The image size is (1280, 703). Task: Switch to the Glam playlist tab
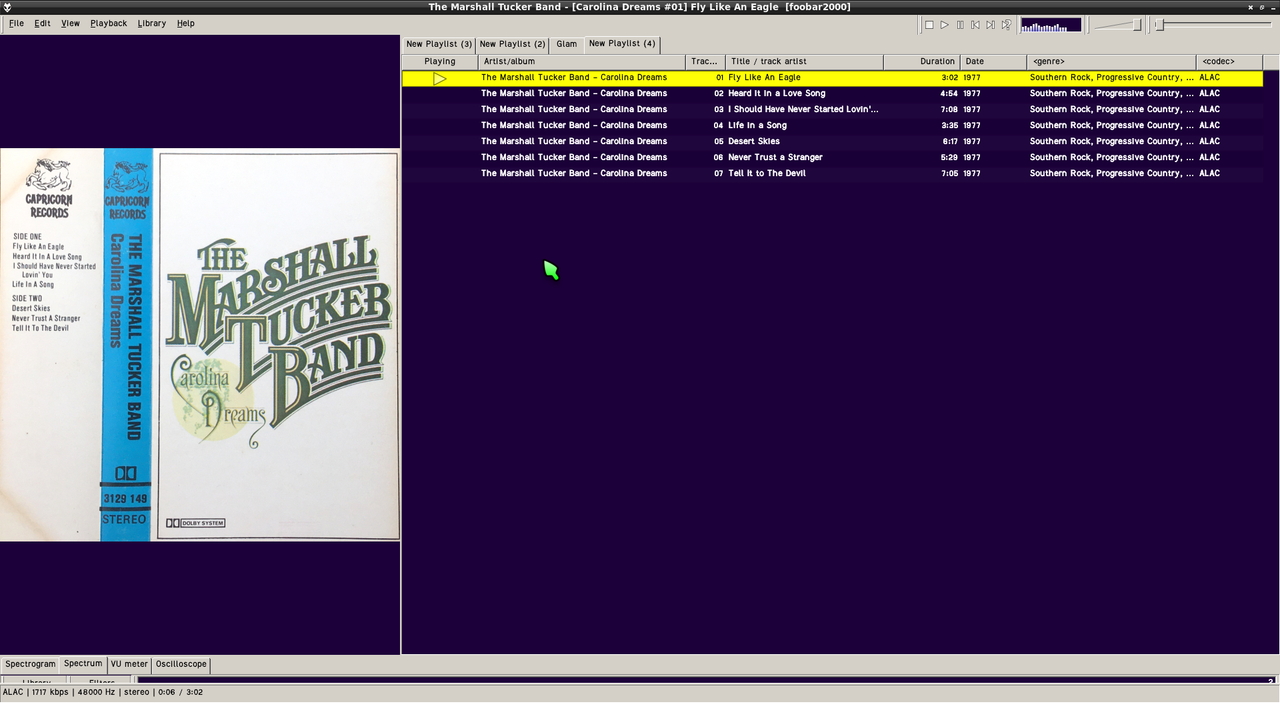(x=567, y=44)
